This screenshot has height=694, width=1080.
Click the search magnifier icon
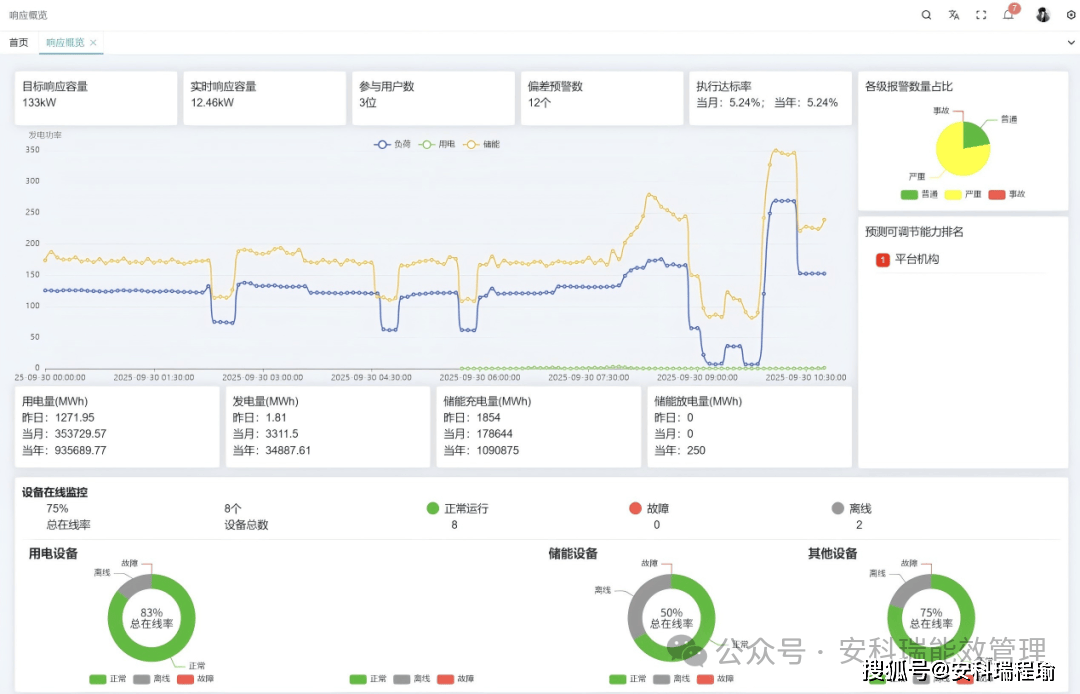pyautogui.click(x=926, y=15)
